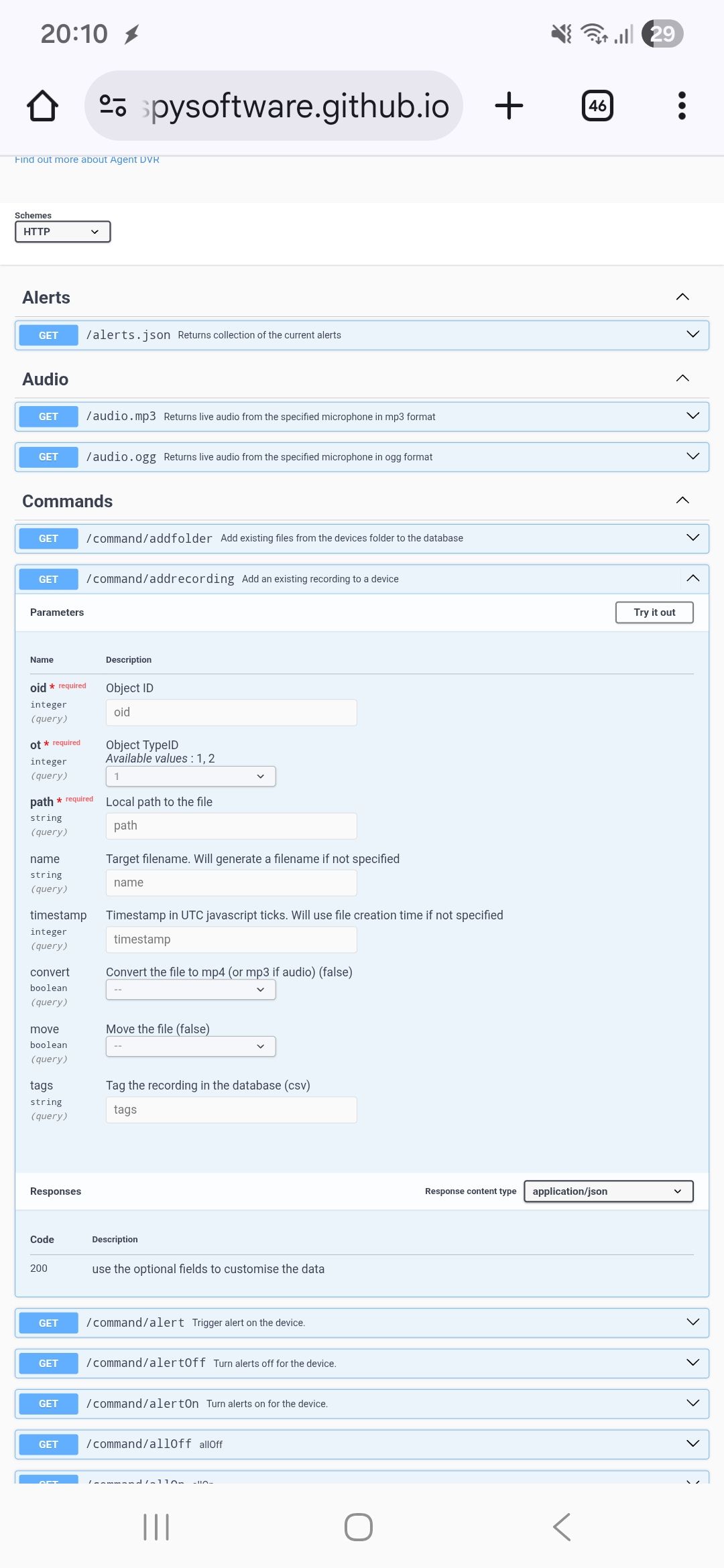Open the convert boolean dropdown

click(x=190, y=990)
